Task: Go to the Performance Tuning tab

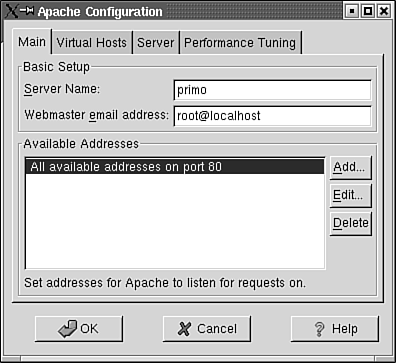Action: pos(240,43)
